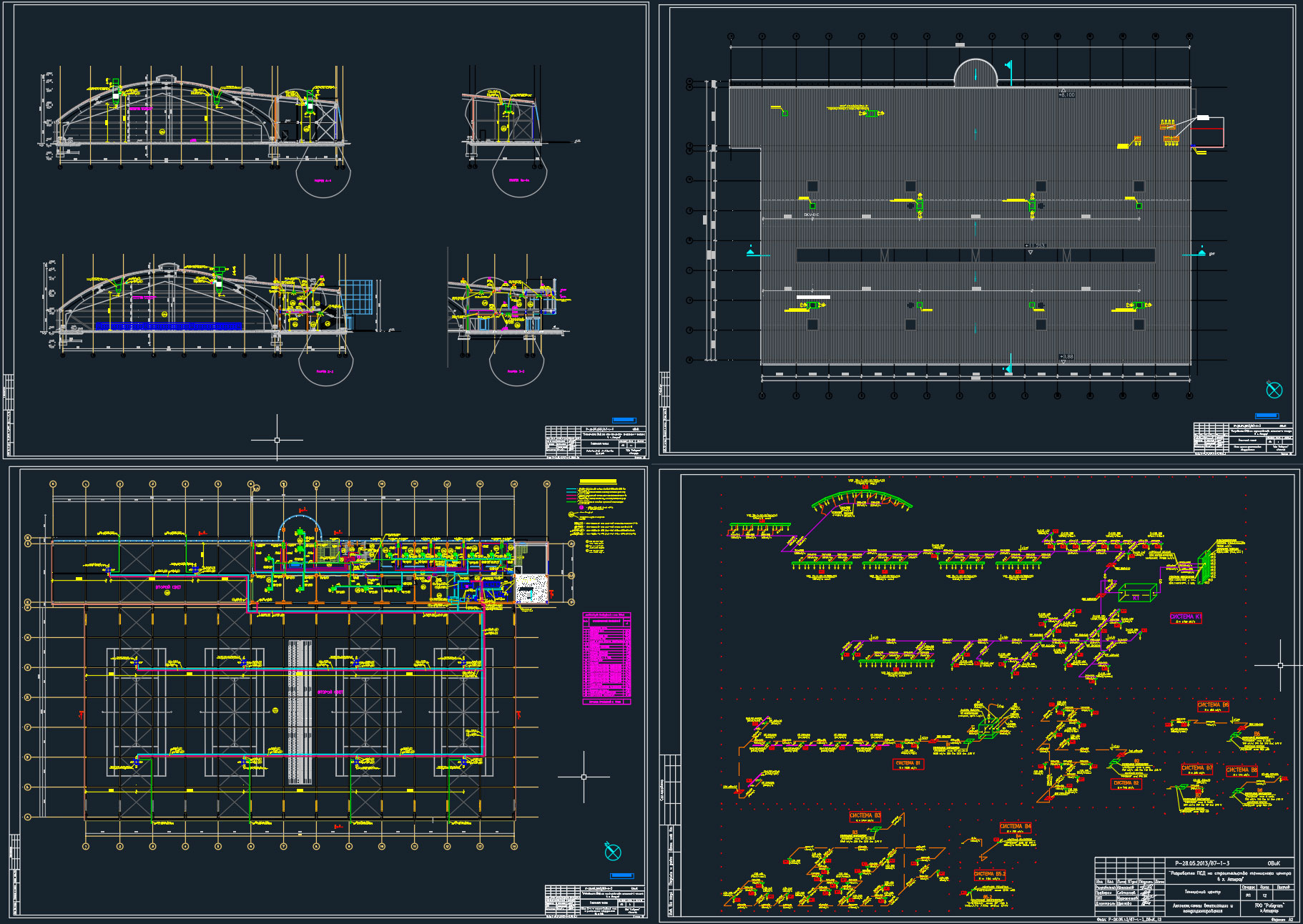This screenshot has width=1303, height=924.
Task: Click the drawing number Р-28.05.2013/87-1-3
Action: (1202, 863)
